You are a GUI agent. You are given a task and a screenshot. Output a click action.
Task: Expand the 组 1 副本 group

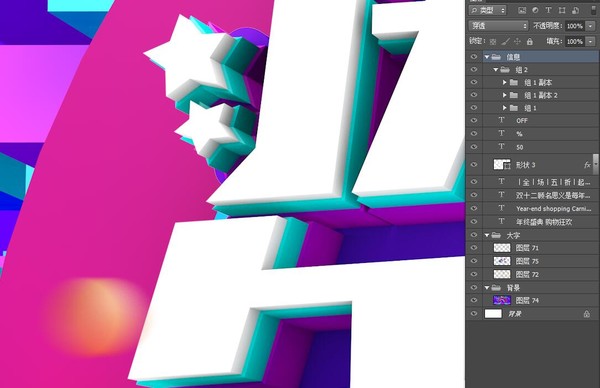click(504, 83)
